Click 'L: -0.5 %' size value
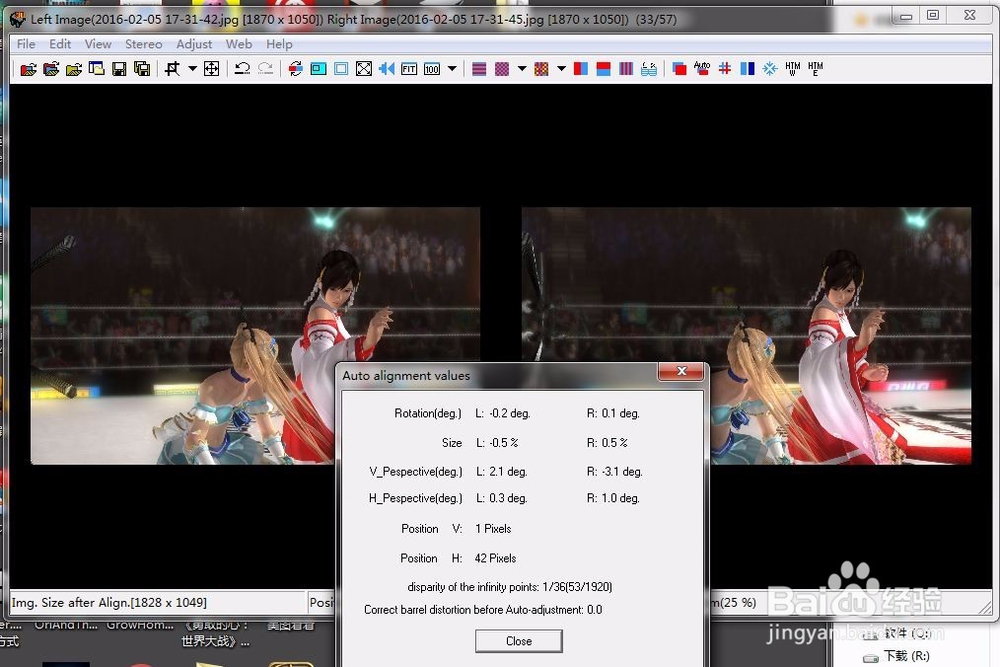 pyautogui.click(x=497, y=443)
